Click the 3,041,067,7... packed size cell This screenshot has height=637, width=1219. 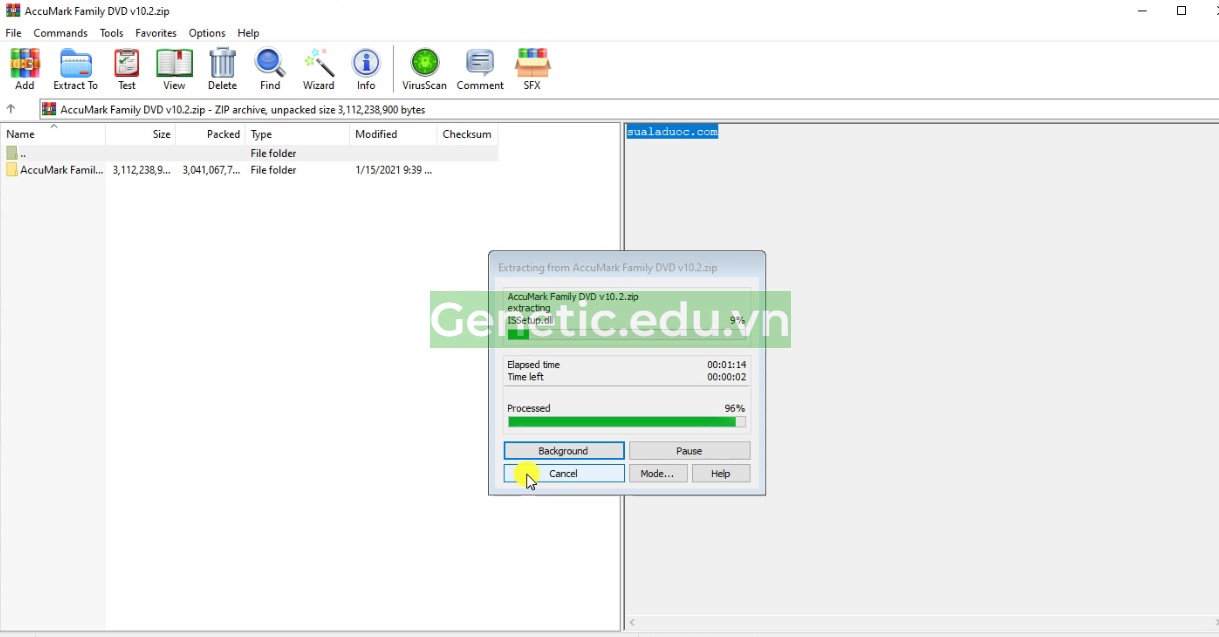click(x=211, y=170)
